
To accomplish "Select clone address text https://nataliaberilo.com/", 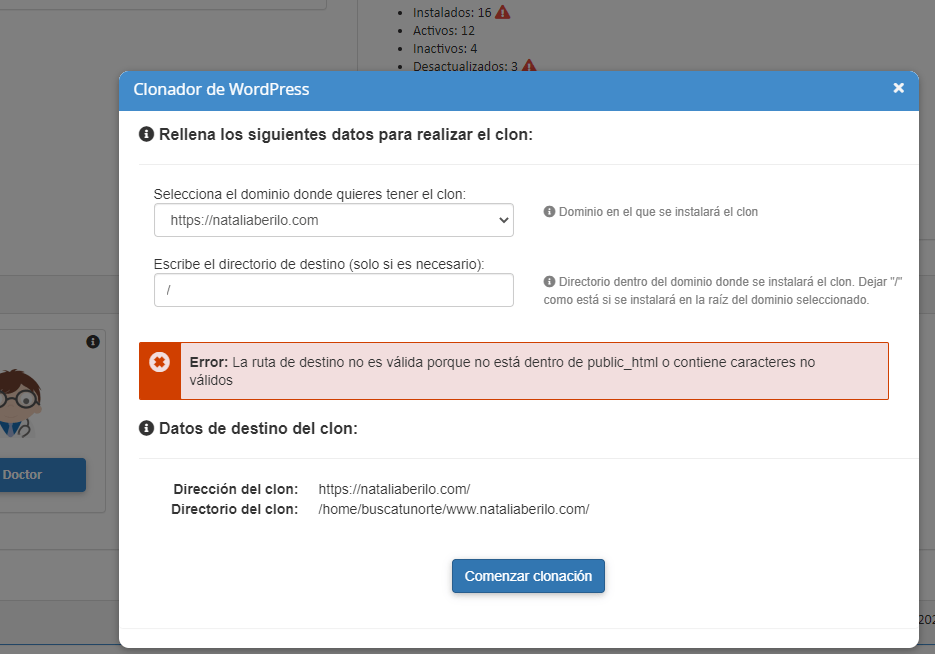I will pyautogui.click(x=394, y=489).
